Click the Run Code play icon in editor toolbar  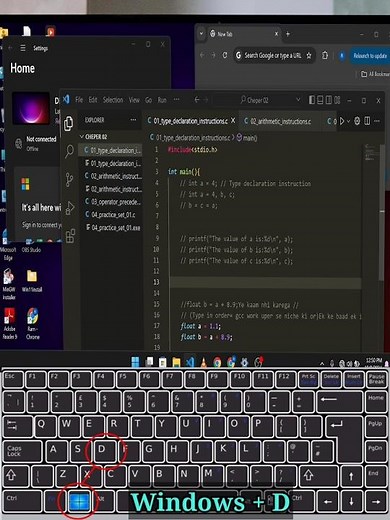[x=342, y=121]
